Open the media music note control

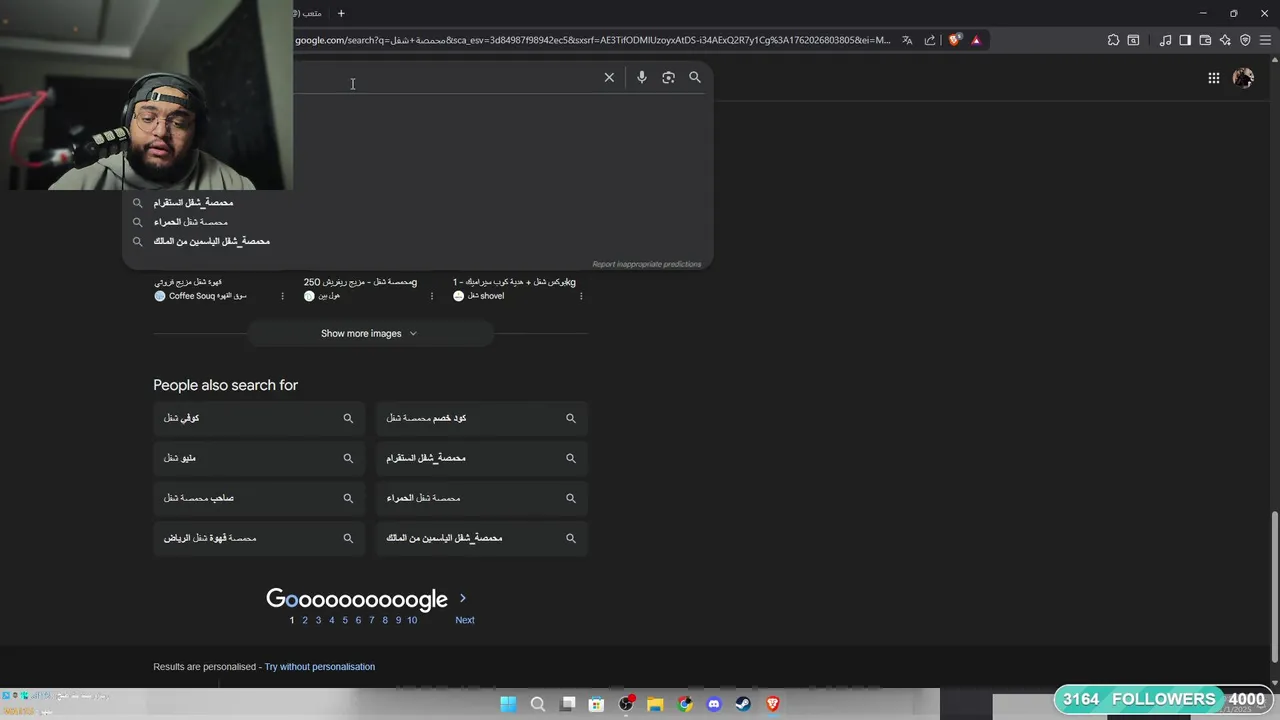point(1165,40)
